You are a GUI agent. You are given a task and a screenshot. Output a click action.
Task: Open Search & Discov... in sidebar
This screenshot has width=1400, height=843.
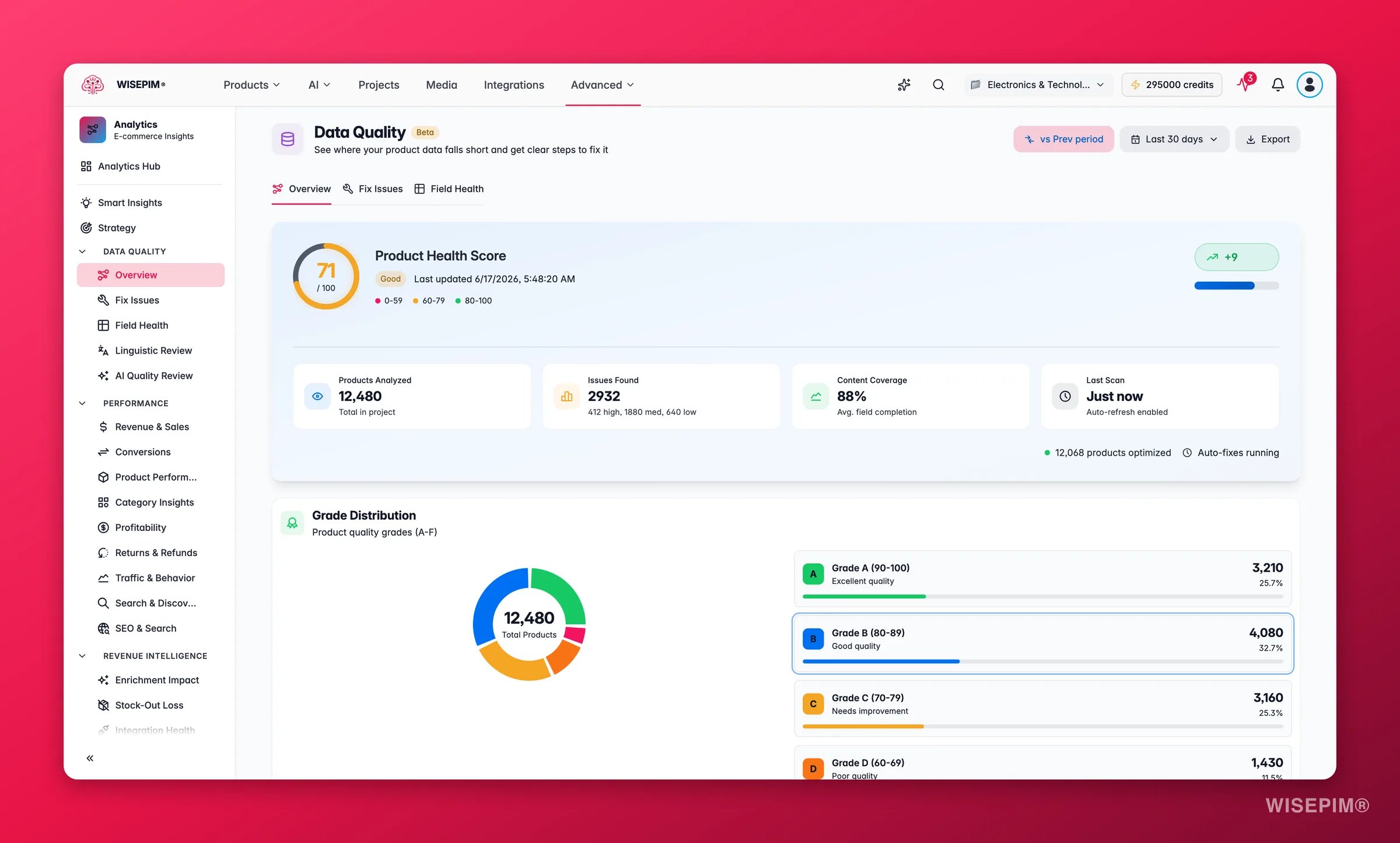(150, 603)
